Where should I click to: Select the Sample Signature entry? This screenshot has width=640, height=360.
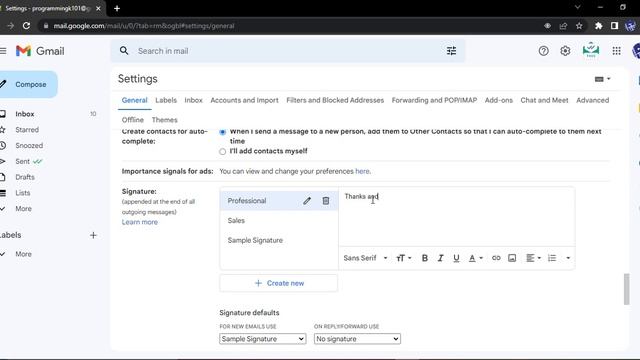[x=279, y=240]
